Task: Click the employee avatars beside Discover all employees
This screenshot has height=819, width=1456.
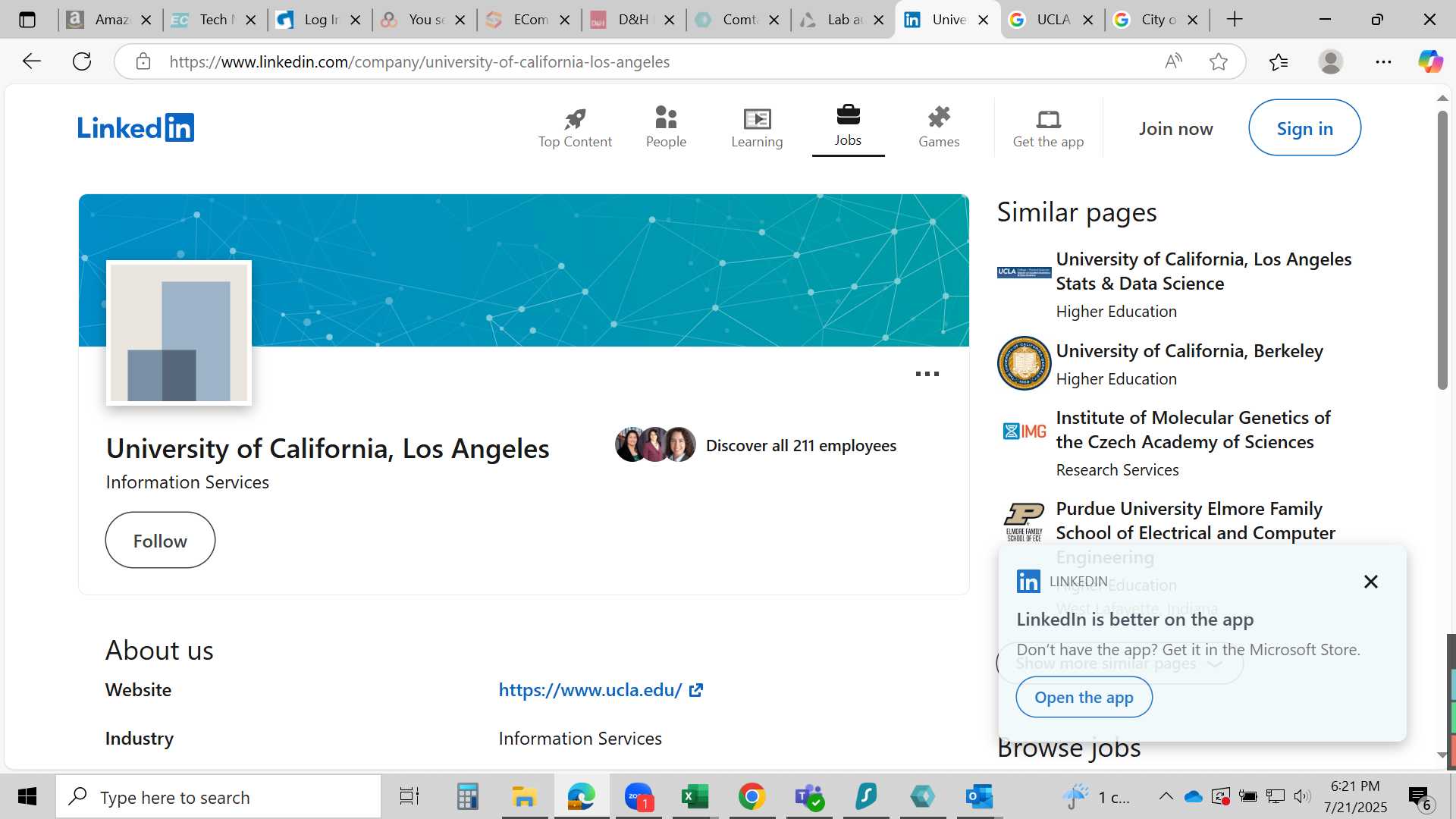Action: point(655,445)
